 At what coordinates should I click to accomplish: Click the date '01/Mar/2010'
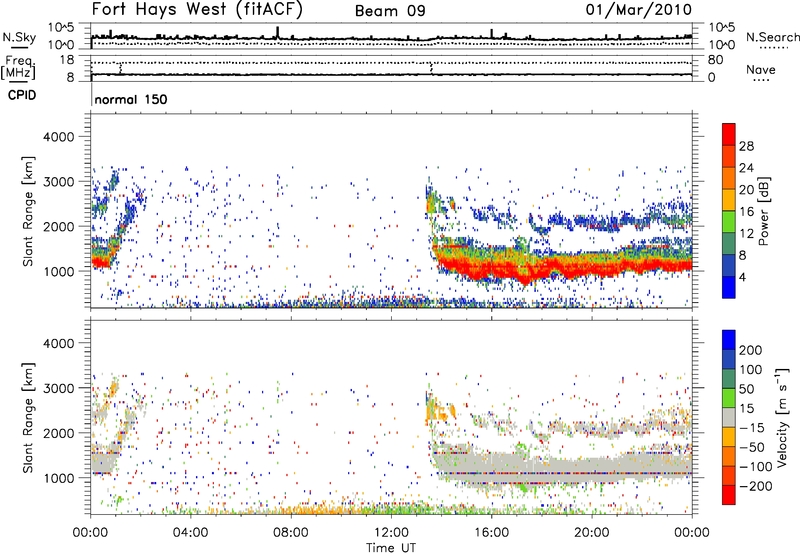(x=639, y=10)
